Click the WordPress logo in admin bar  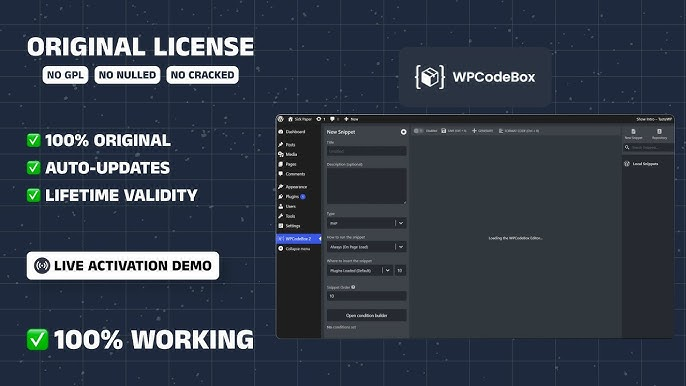click(x=281, y=119)
